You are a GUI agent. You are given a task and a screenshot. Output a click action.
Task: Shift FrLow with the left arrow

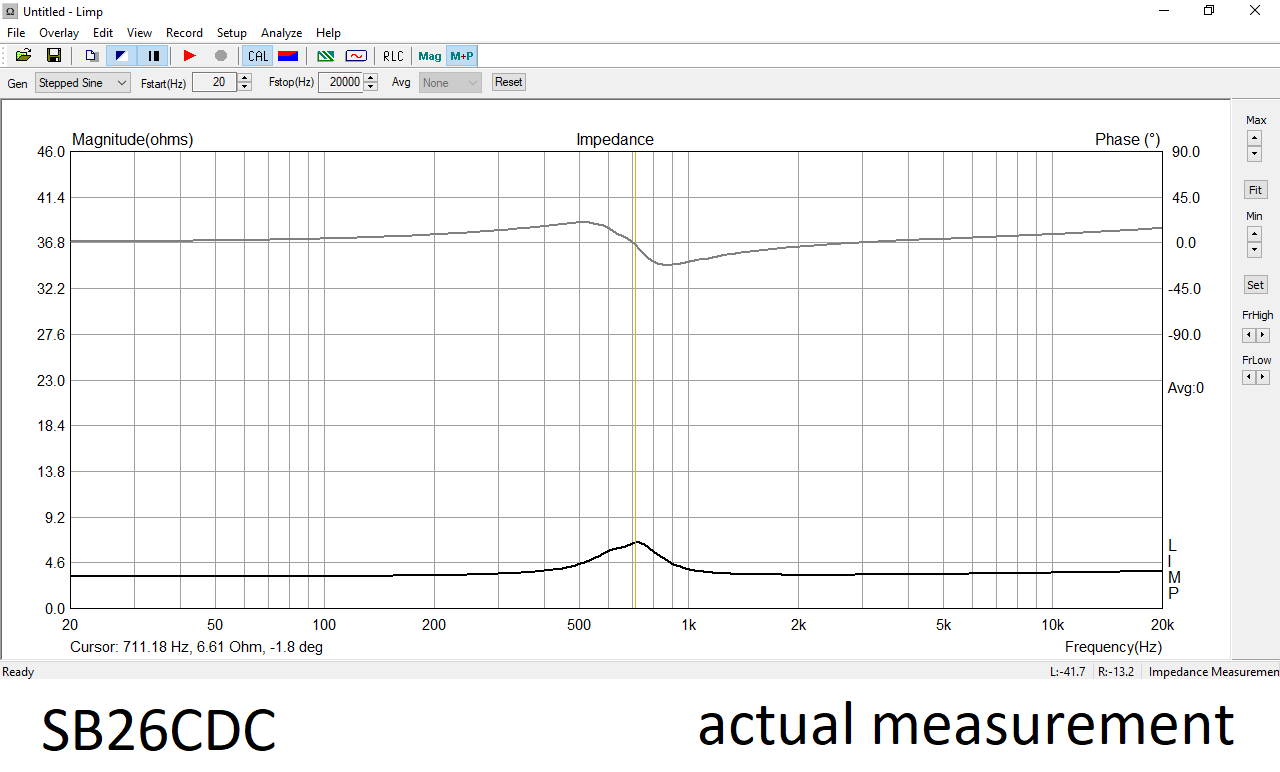tap(1249, 377)
